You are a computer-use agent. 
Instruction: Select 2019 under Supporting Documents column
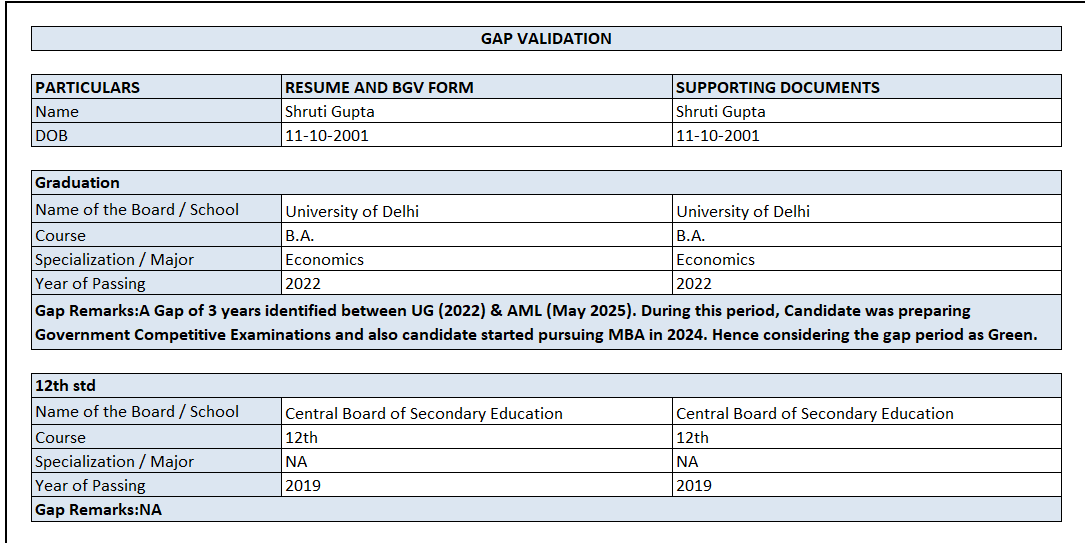point(694,486)
